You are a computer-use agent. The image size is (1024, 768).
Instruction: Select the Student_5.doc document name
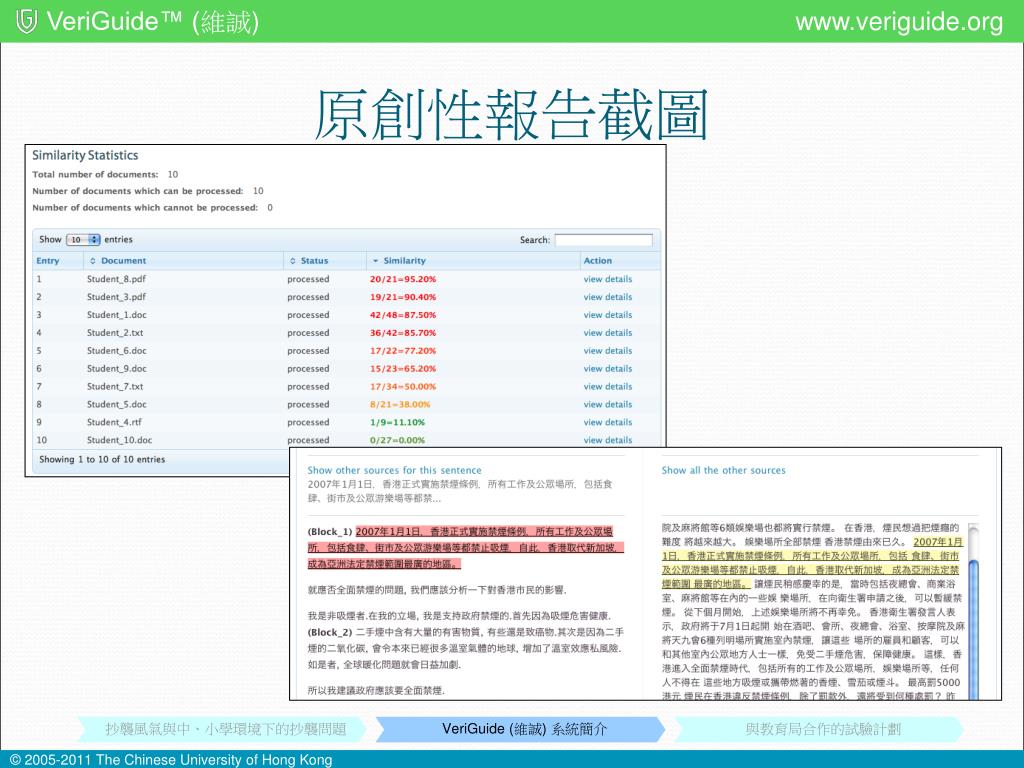[x=117, y=404]
